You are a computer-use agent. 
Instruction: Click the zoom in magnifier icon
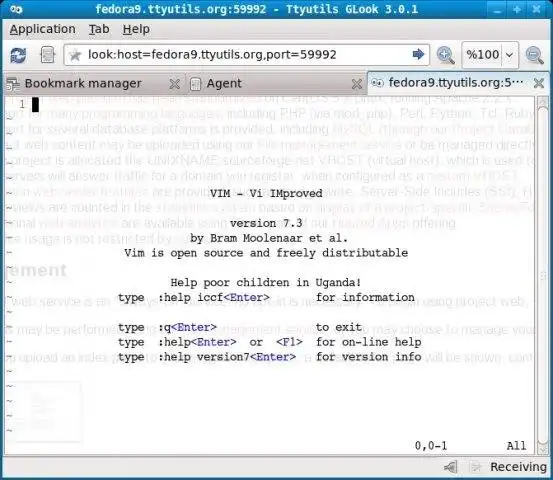click(445, 55)
